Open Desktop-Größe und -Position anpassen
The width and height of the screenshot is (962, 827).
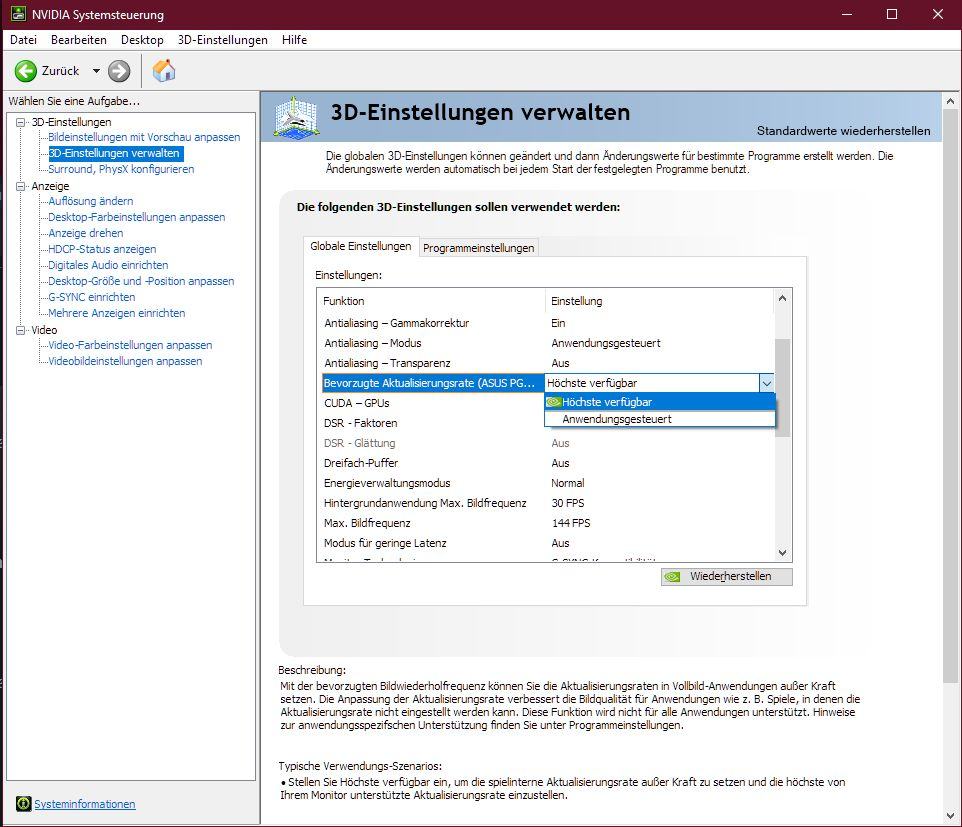(141, 281)
